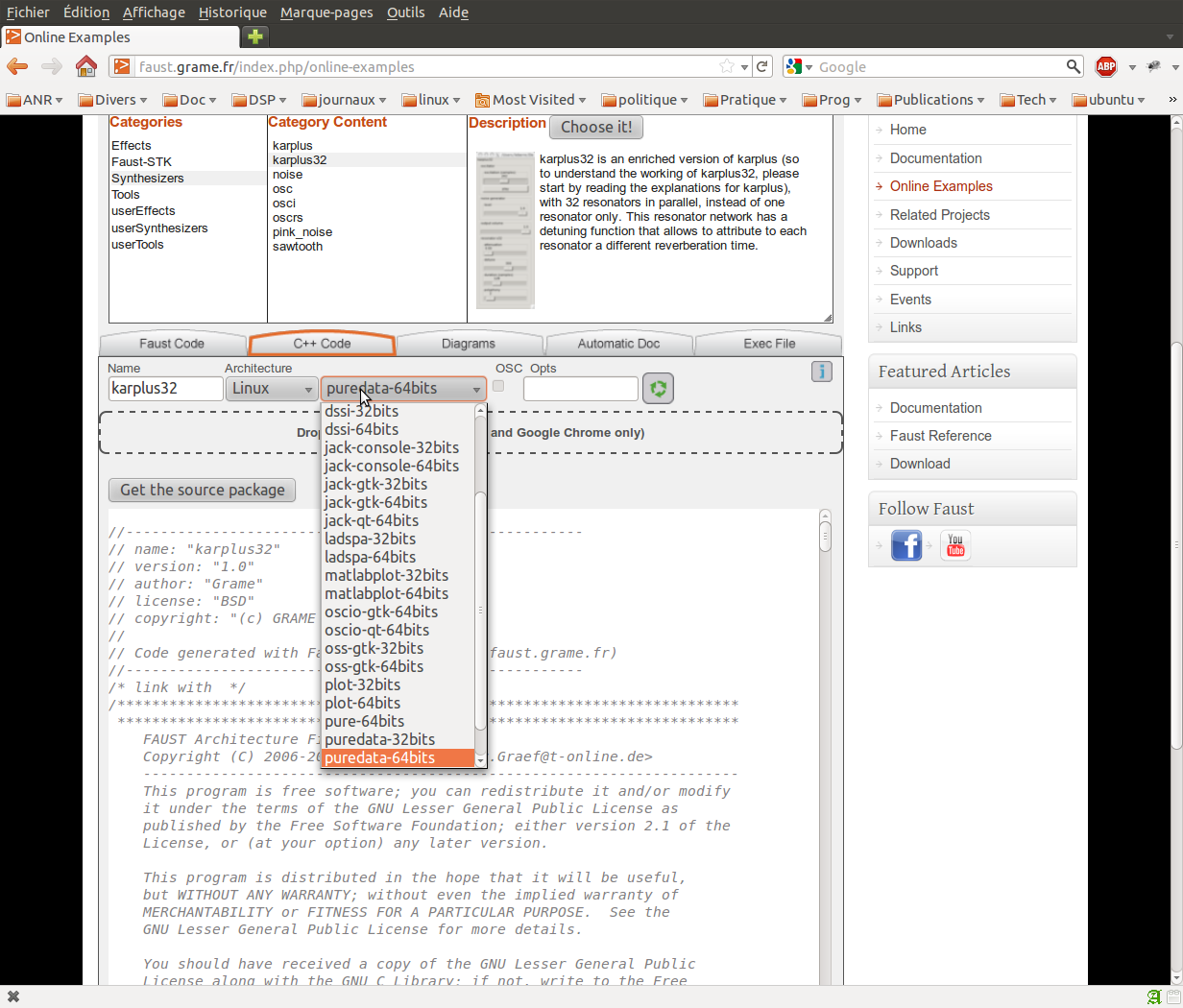This screenshot has height=1008, width=1183.
Task: Click the browser back arrow
Action: (18, 66)
